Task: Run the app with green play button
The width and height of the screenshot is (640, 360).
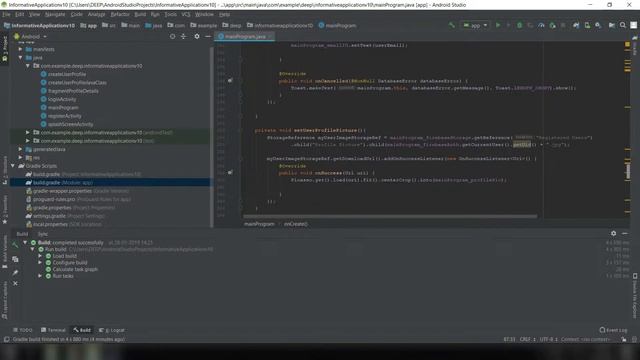Action: point(498,25)
